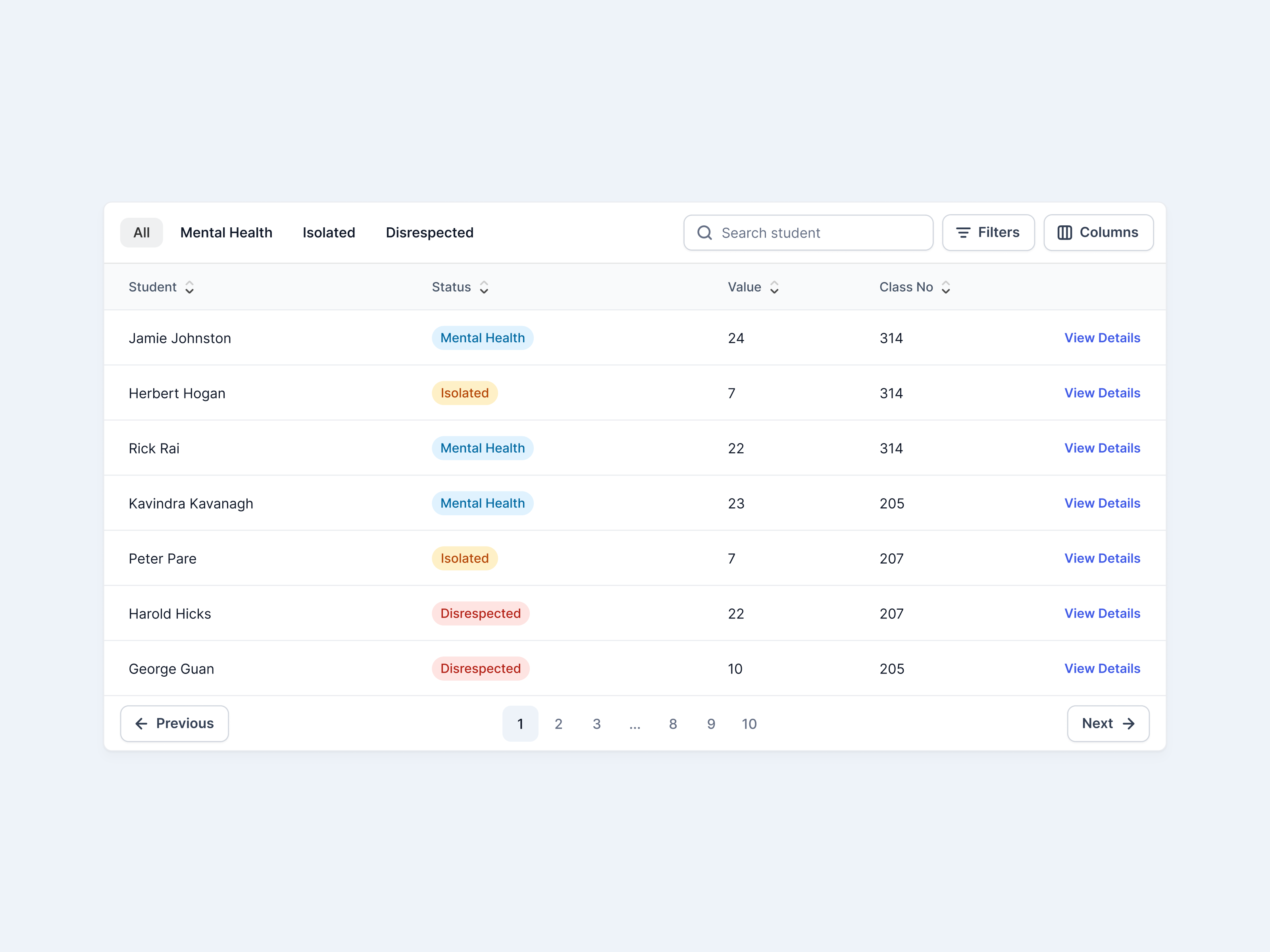Open View Details for George Guan
Screen dimensions: 1270x952
(1102, 668)
